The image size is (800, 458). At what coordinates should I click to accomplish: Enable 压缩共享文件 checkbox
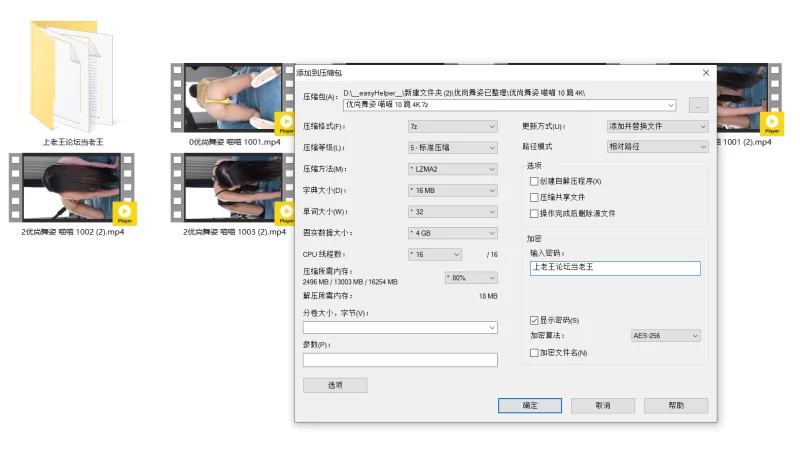[x=534, y=197]
